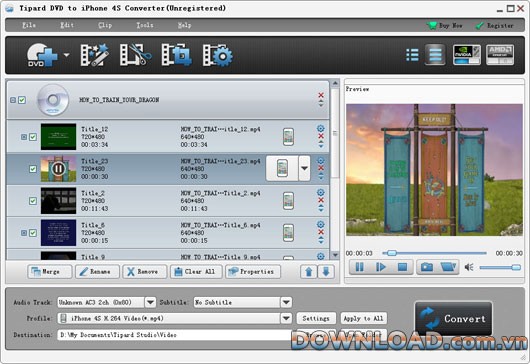Move selected item up with arrow button
Screen dimensions: 530x364
pos(309,272)
